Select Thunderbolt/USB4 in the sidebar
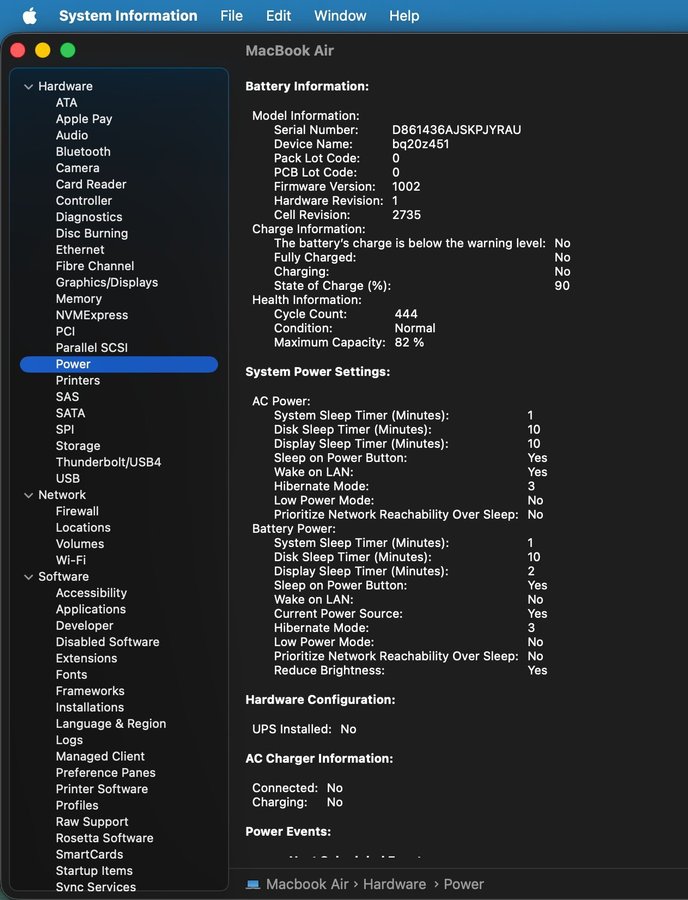Image resolution: width=688 pixels, height=900 pixels. (x=108, y=462)
